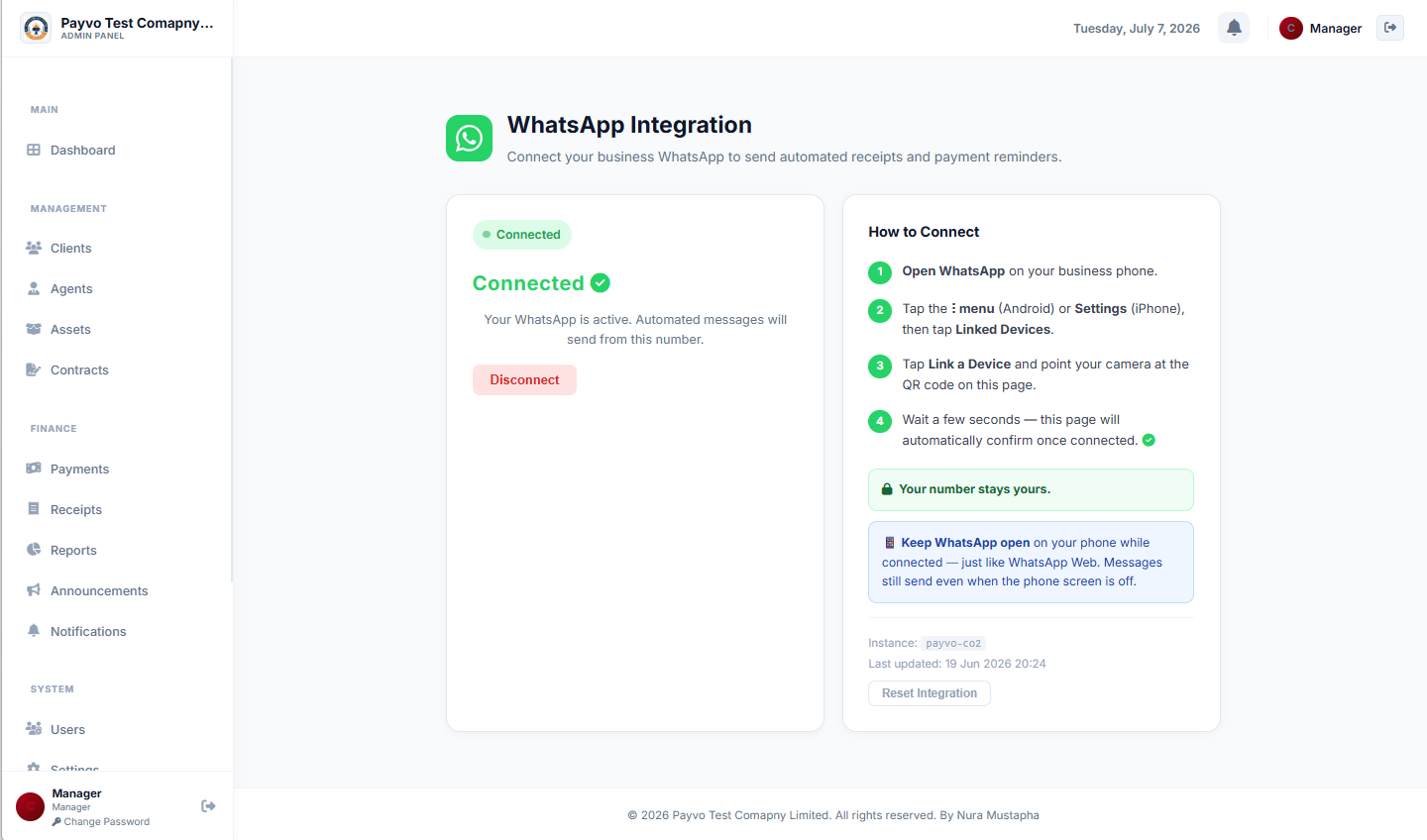Image resolution: width=1427 pixels, height=840 pixels.
Task: Click the Users group icon
Action: tap(34, 729)
